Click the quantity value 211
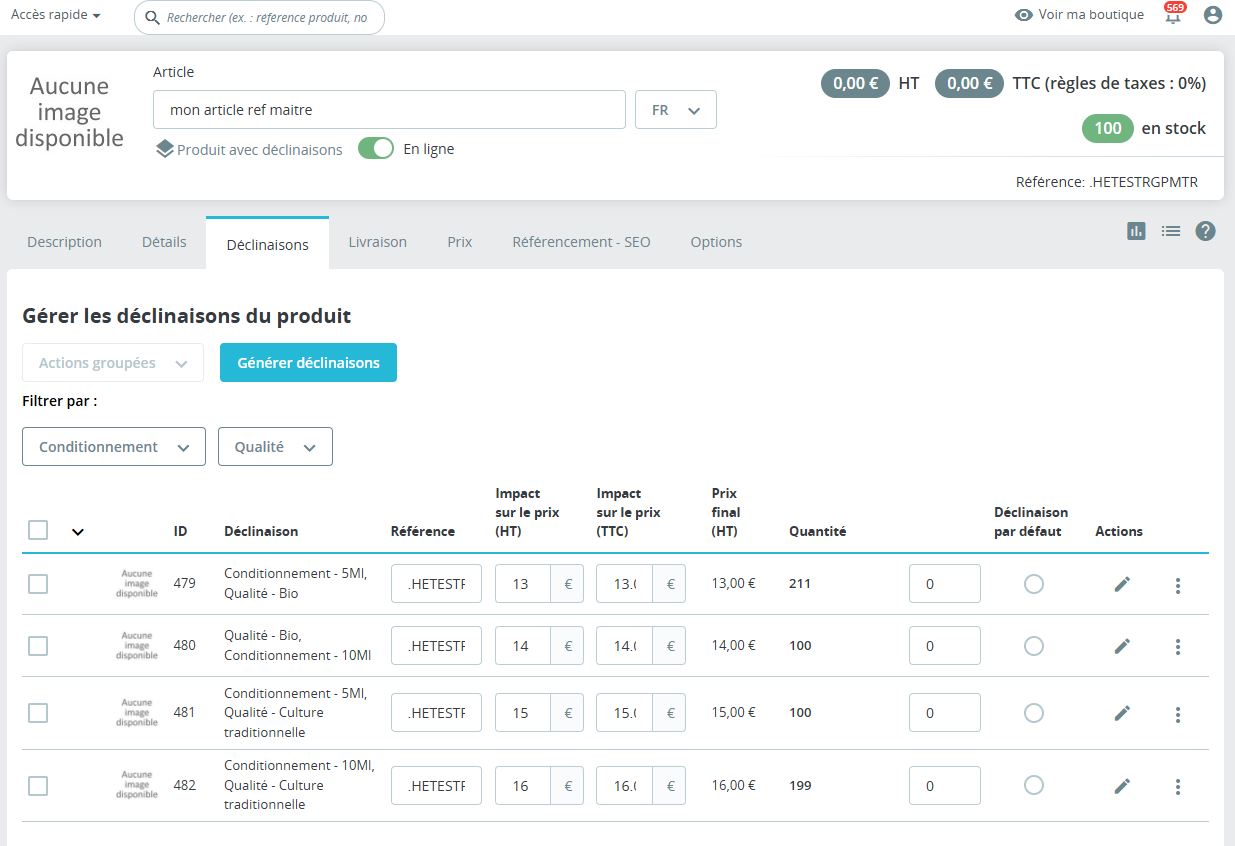The width and height of the screenshot is (1235, 846). point(800,584)
